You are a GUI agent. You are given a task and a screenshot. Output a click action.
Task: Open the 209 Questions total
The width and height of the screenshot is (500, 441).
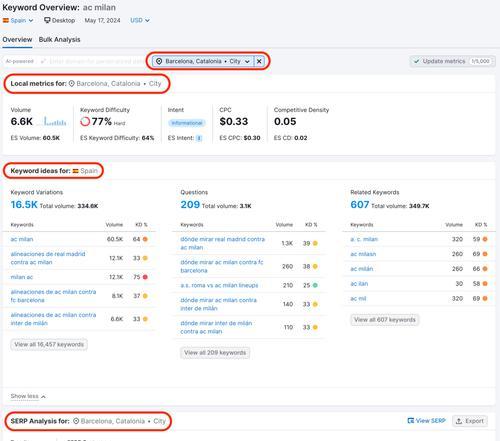pos(190,205)
